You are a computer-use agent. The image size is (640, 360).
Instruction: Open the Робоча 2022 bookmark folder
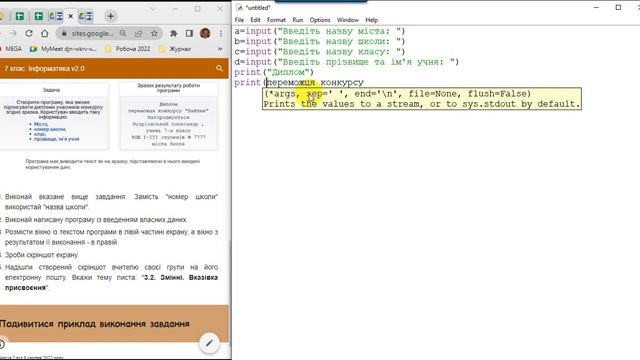tap(127, 49)
